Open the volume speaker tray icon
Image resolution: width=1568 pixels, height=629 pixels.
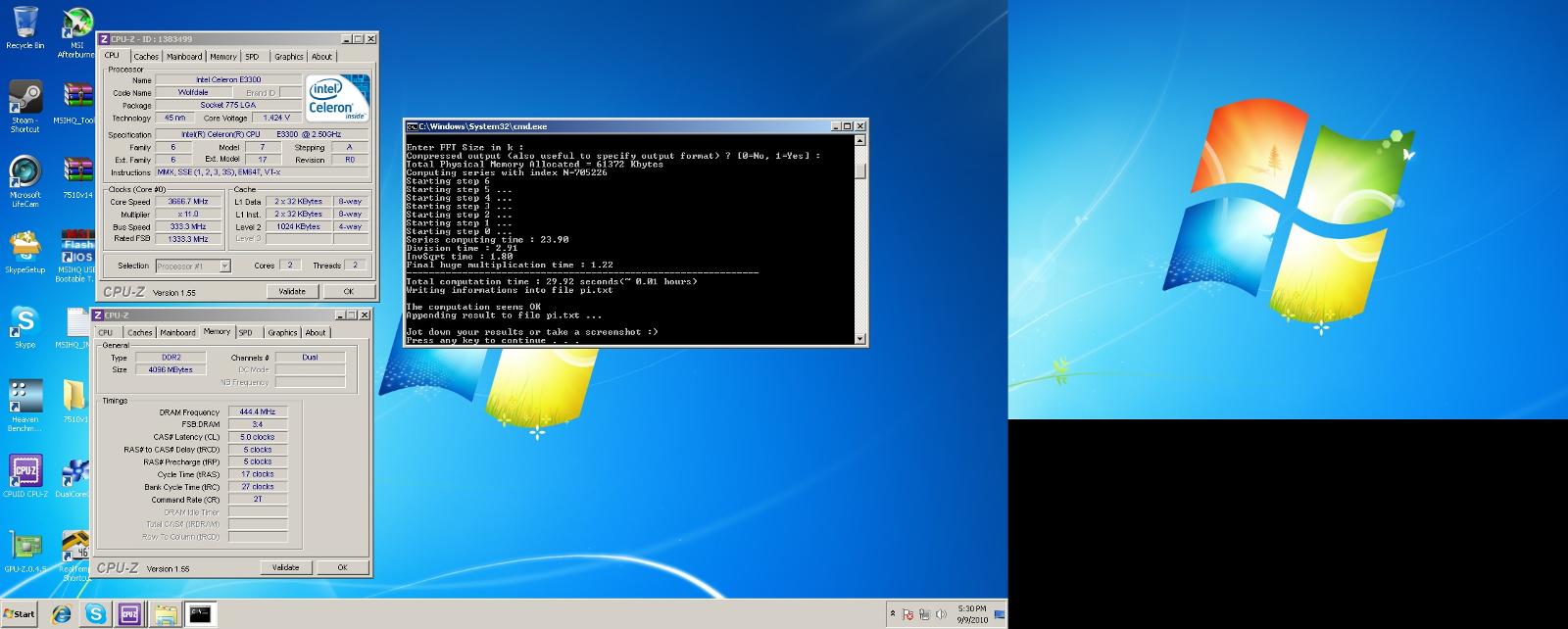[942, 615]
